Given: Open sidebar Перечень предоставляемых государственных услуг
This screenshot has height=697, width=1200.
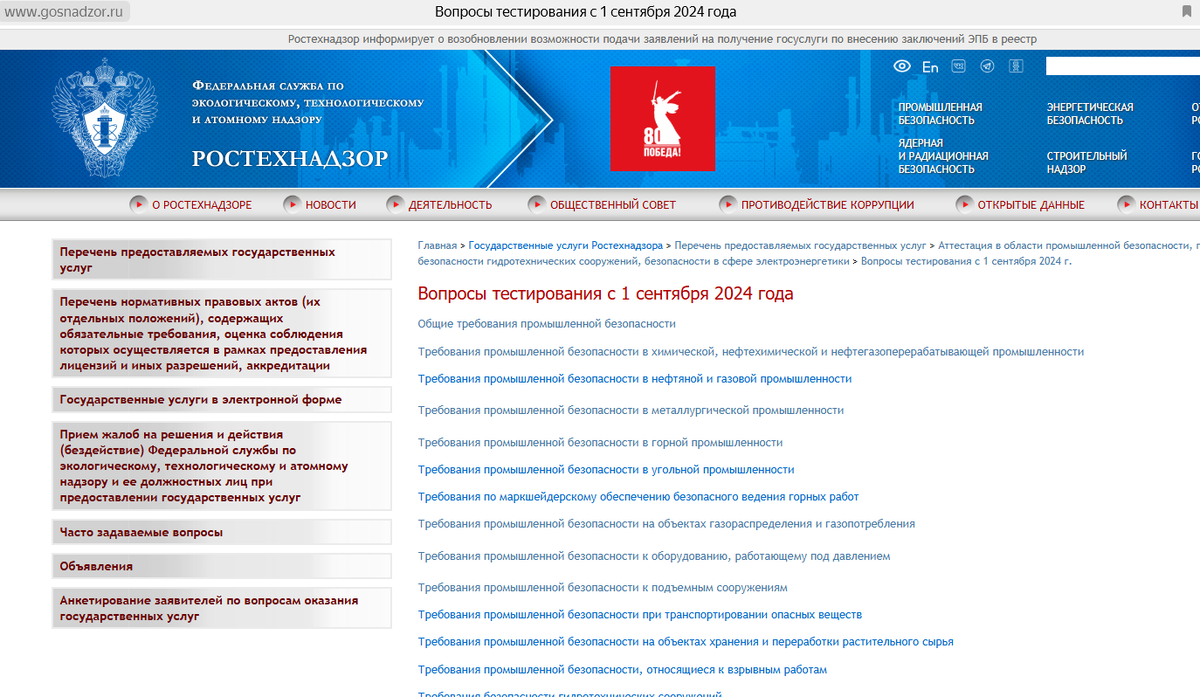Looking at the screenshot, I should click(222, 260).
